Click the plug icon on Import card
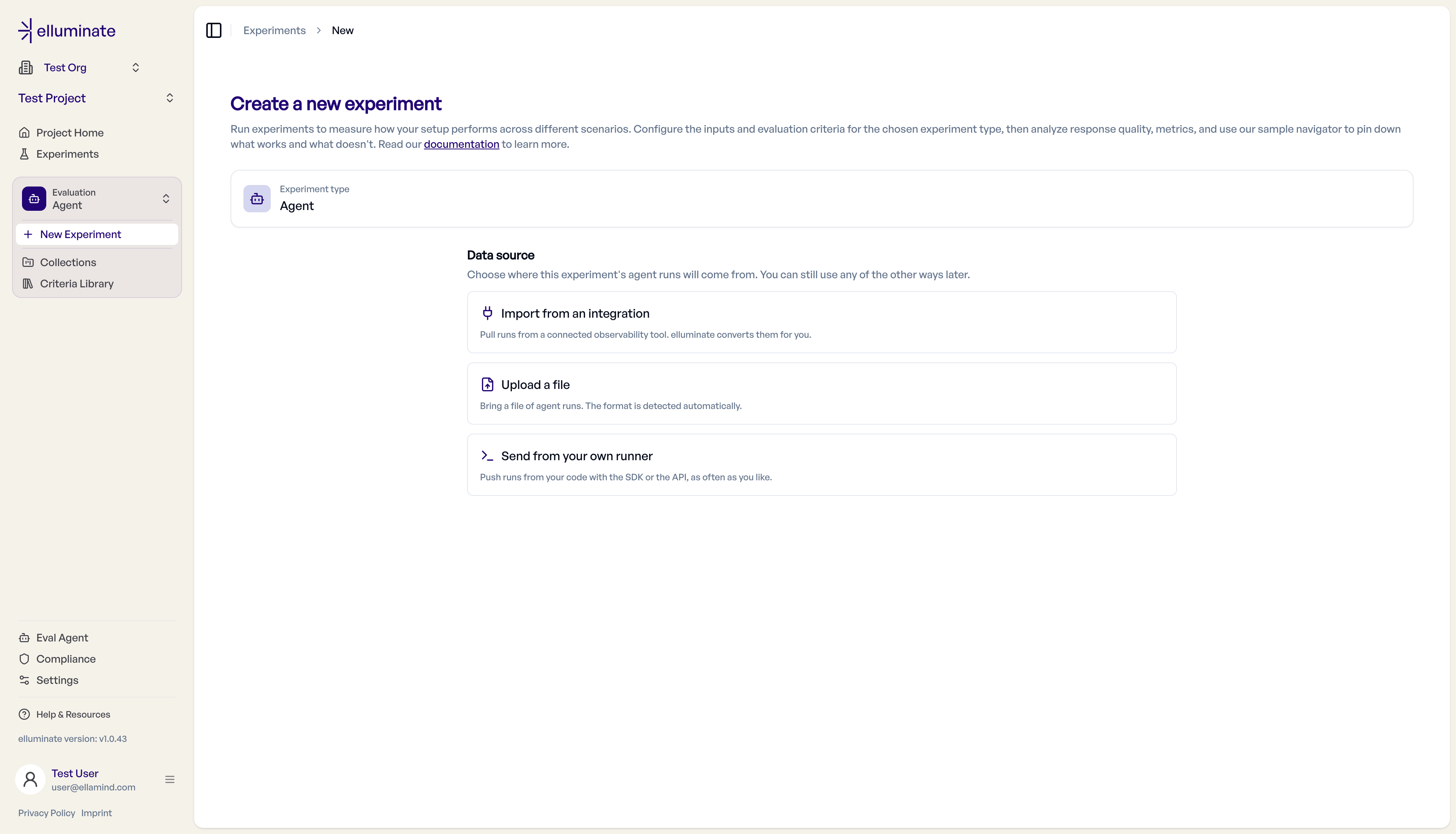Viewport: 1456px width, 834px height. tap(488, 313)
